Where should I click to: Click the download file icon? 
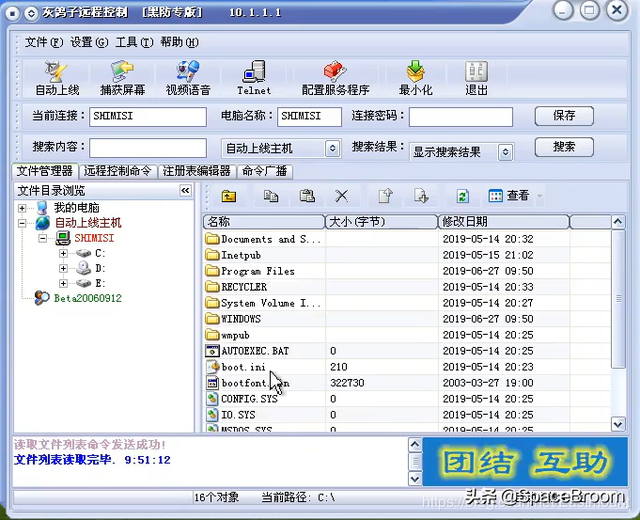point(421,196)
